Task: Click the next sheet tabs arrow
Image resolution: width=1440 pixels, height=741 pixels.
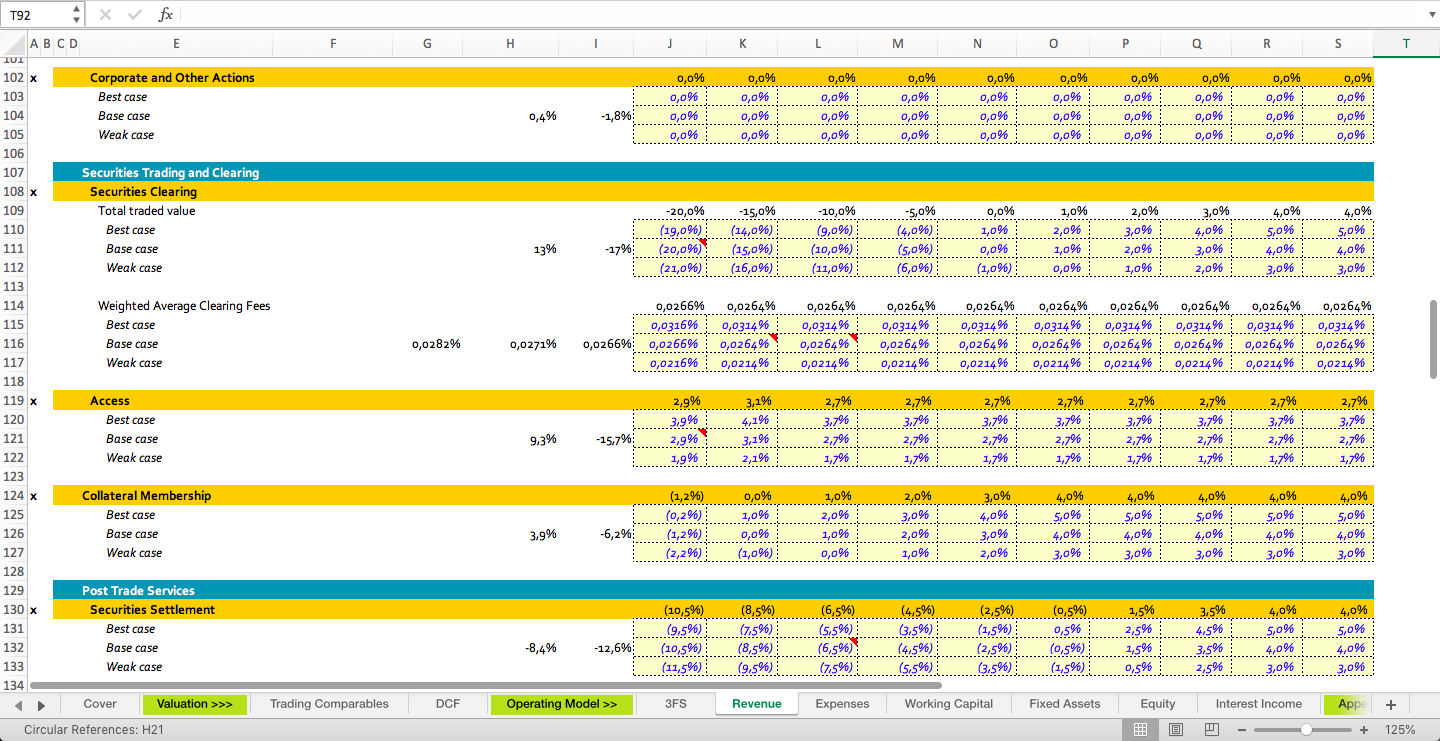Action: tap(40, 705)
